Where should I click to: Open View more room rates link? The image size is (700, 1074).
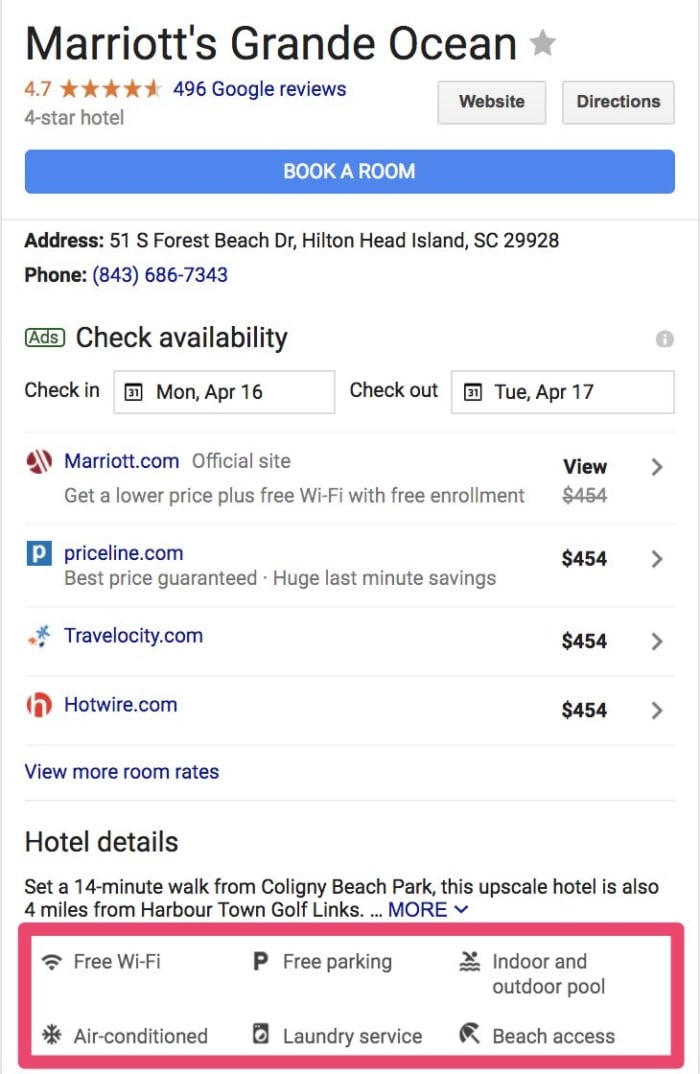click(122, 771)
